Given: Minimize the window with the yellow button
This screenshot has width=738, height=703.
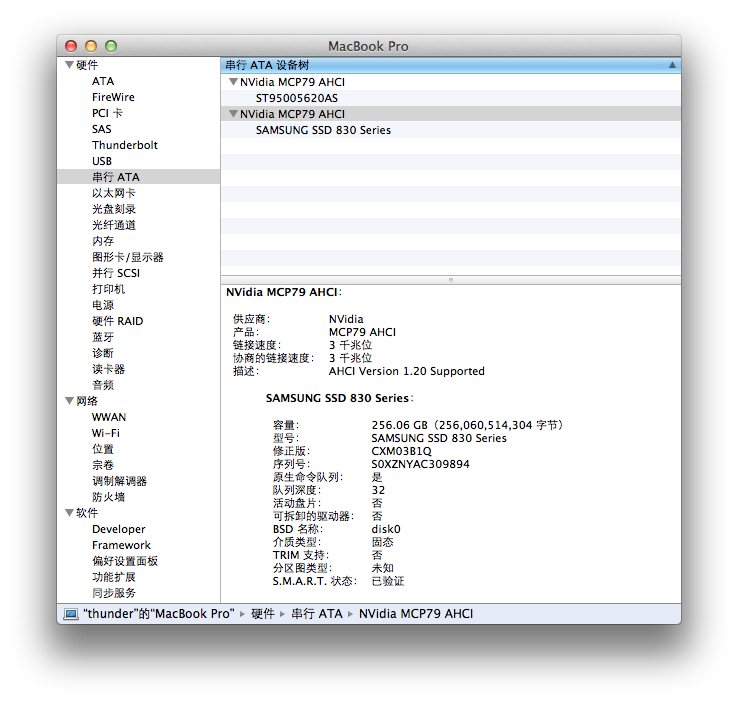Looking at the screenshot, I should point(91,46).
